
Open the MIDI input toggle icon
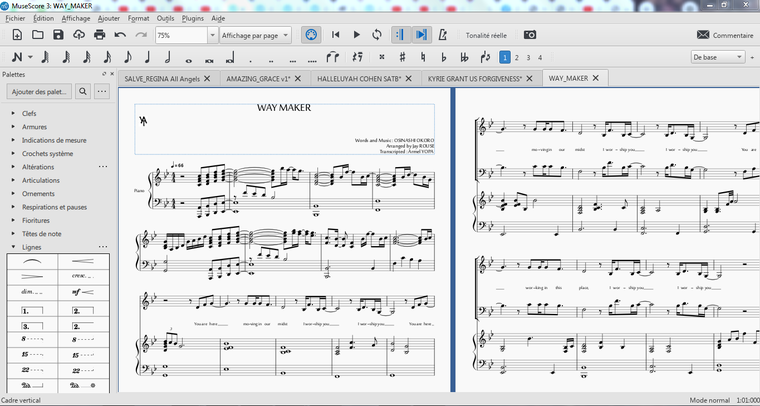pyautogui.click(x=311, y=35)
